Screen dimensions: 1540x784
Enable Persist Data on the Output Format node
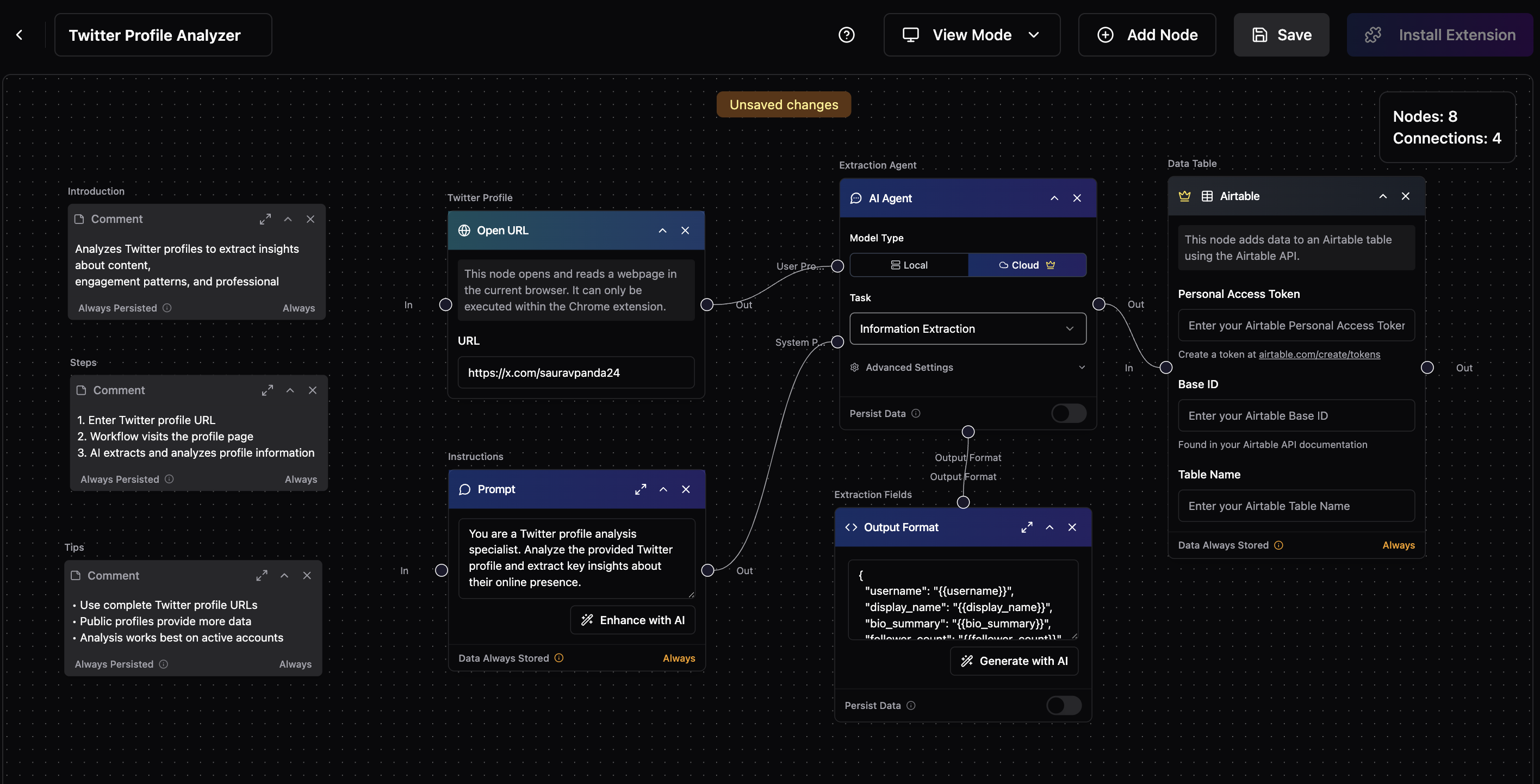click(x=1064, y=705)
